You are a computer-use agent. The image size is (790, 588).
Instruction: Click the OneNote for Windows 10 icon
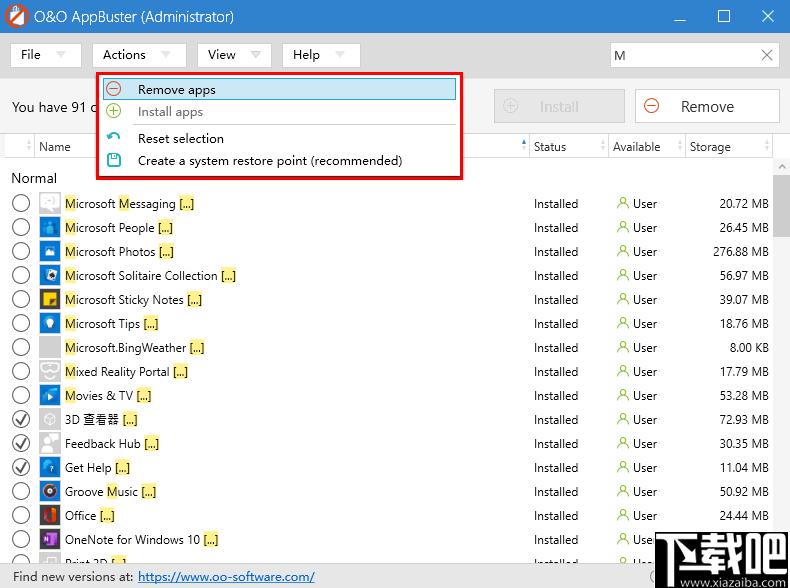click(49, 540)
